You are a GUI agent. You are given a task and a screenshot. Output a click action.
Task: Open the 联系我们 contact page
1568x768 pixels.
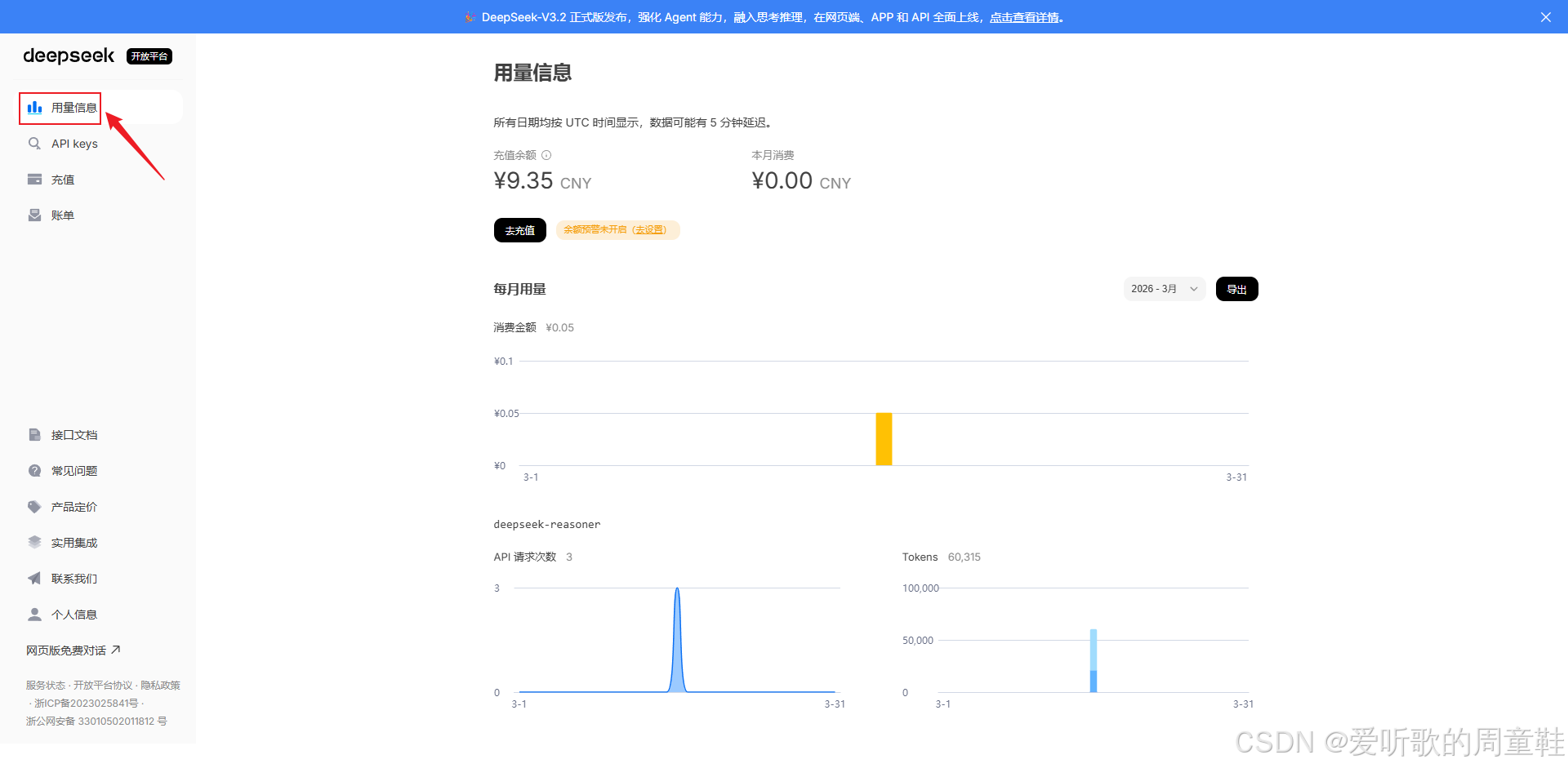tap(100, 579)
